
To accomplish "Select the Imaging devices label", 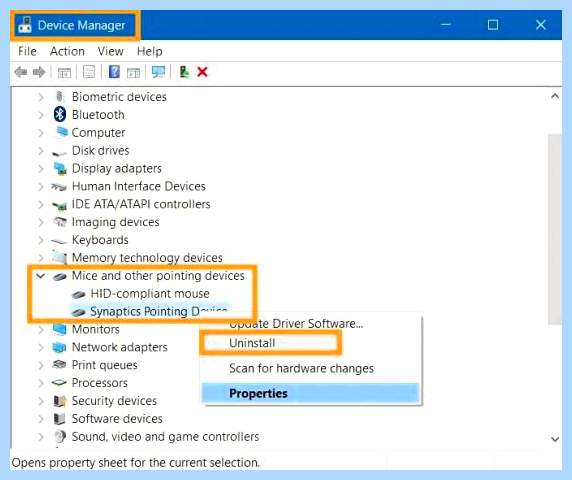I will tap(115, 222).
